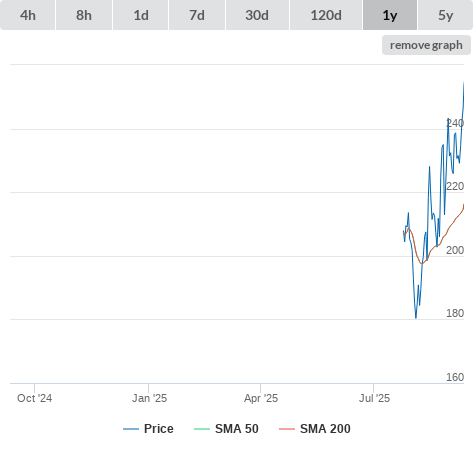
Task: Click the remove graph button
Action: pyautogui.click(x=426, y=45)
